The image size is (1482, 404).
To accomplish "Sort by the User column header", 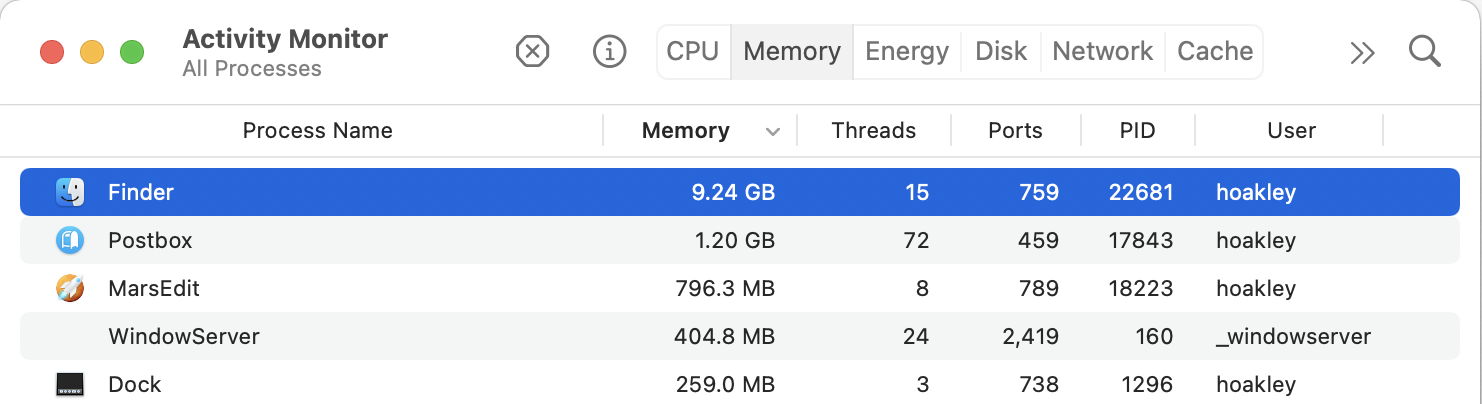I will coord(1291,130).
